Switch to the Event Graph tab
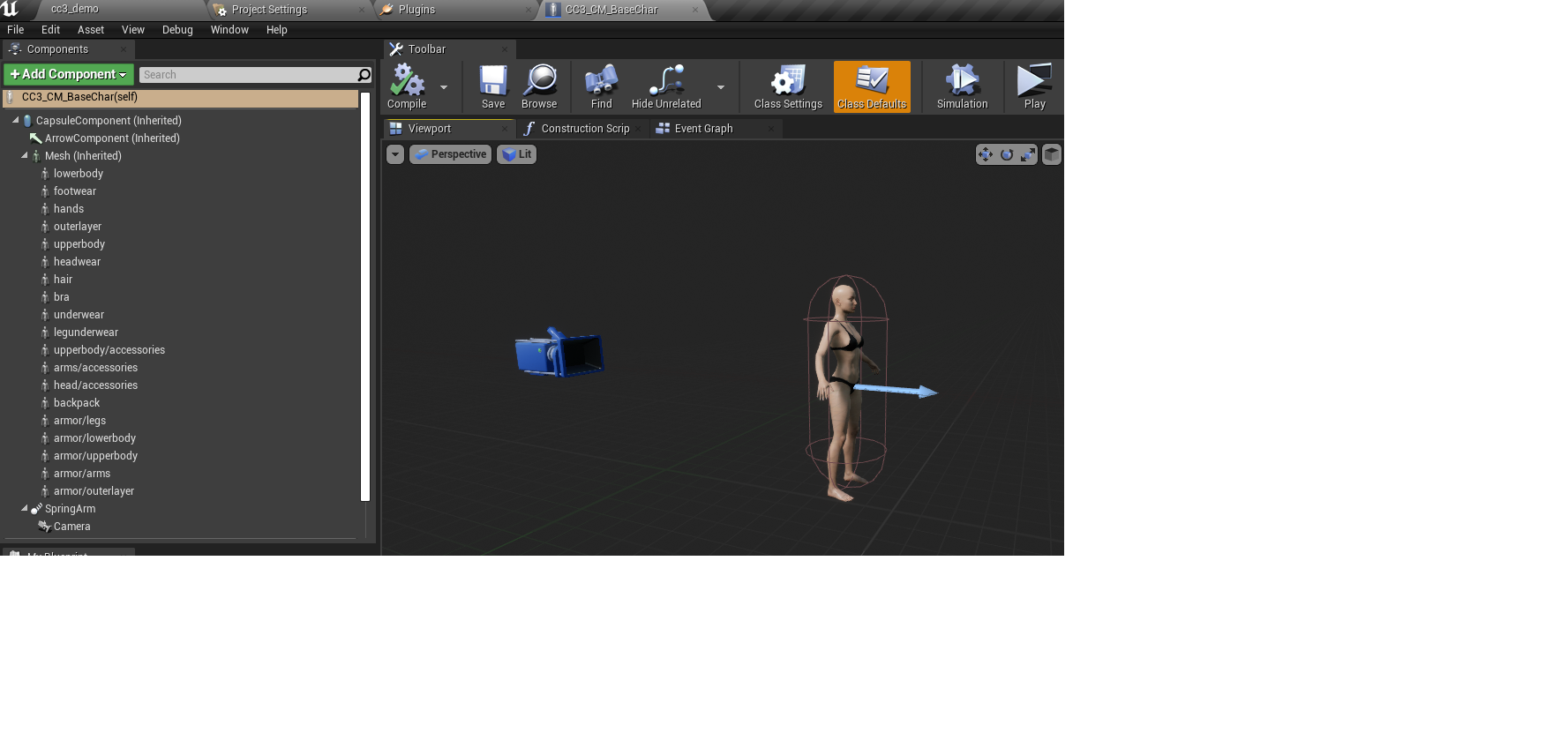 tap(703, 129)
